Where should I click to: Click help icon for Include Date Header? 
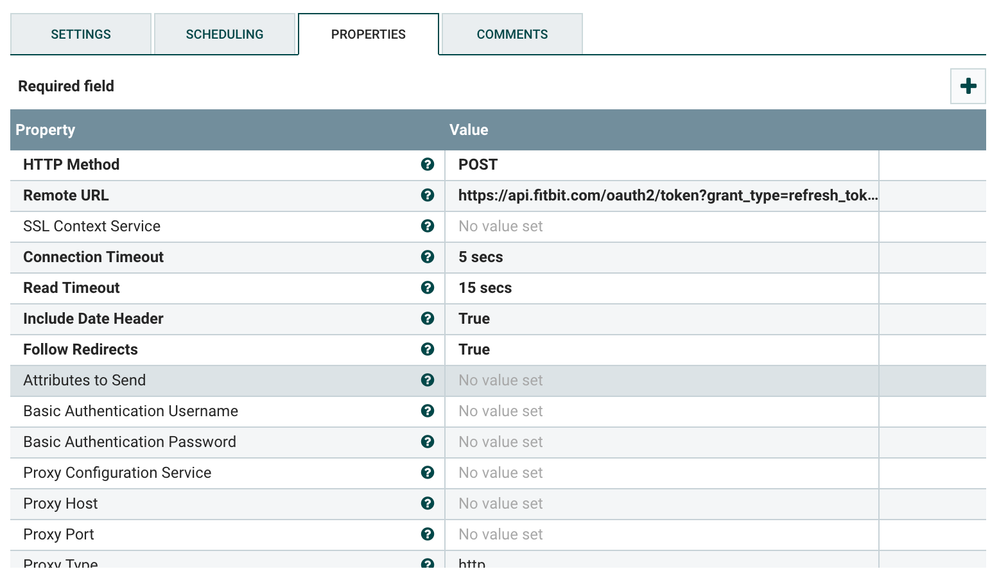428,319
